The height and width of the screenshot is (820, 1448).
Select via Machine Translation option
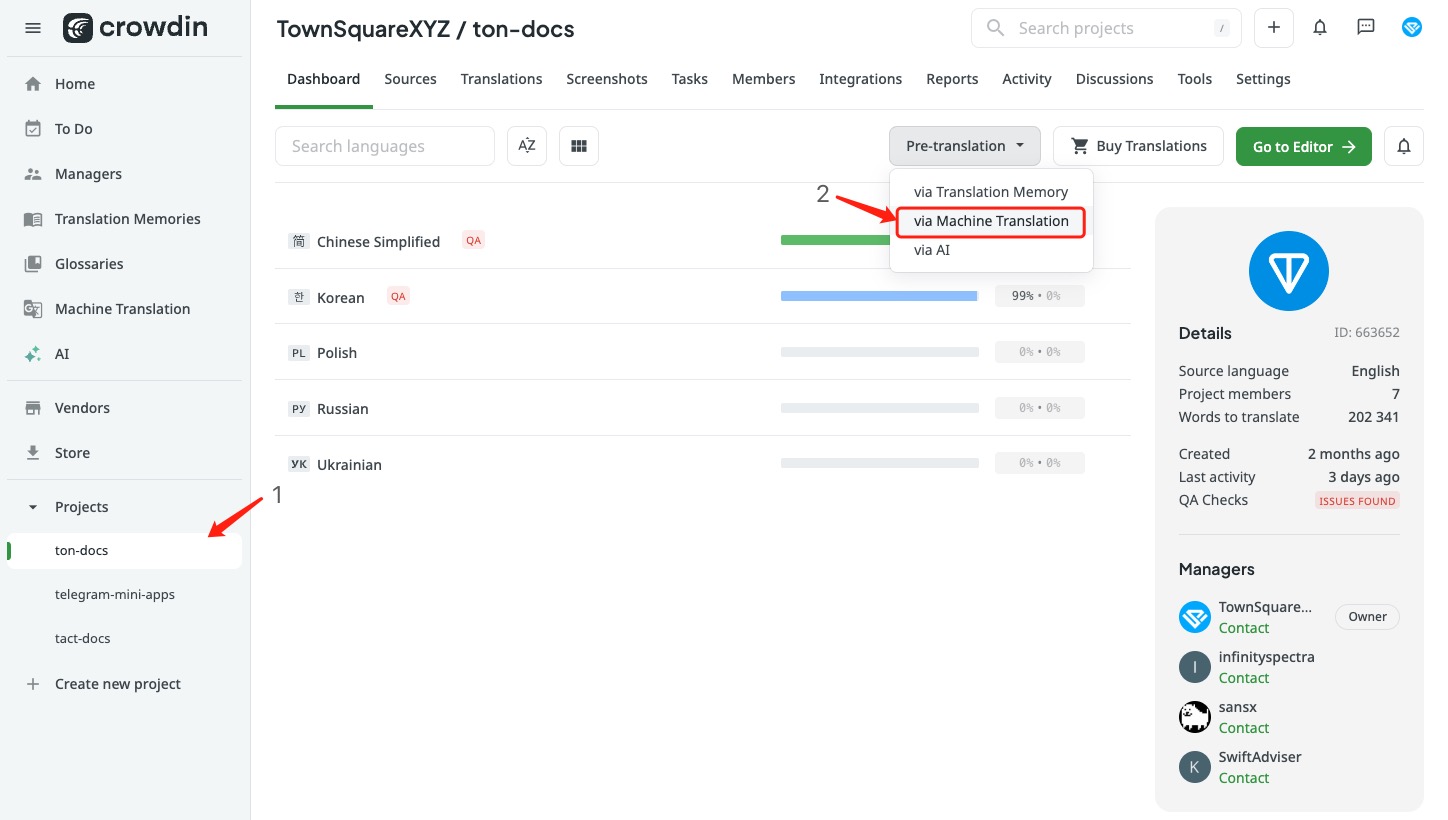[991, 221]
